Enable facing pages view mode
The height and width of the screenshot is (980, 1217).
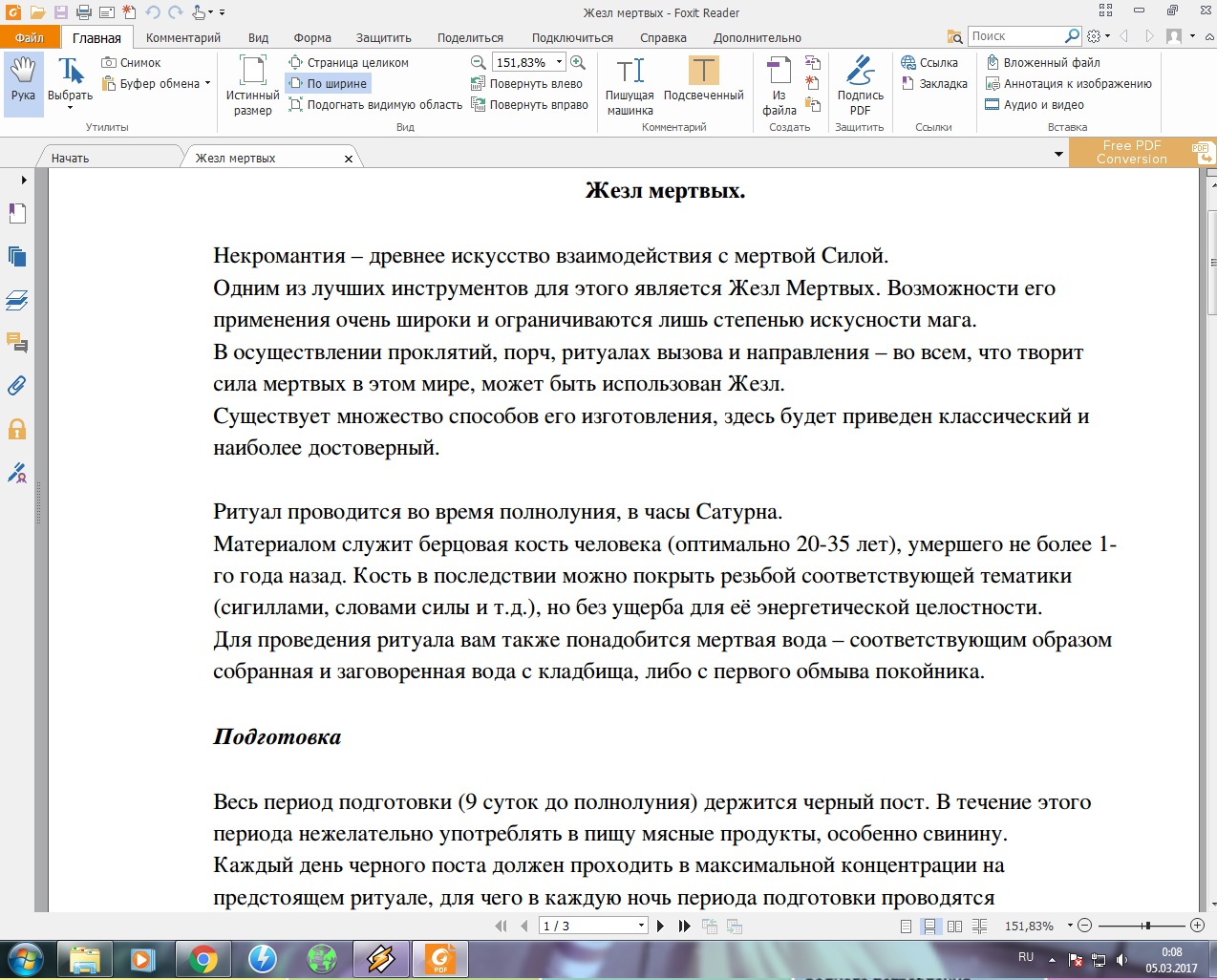(954, 926)
